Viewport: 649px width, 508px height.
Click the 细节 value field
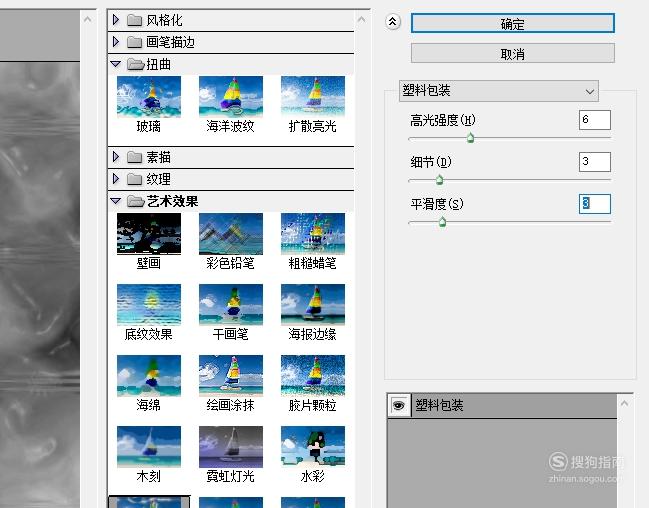[x=595, y=161]
